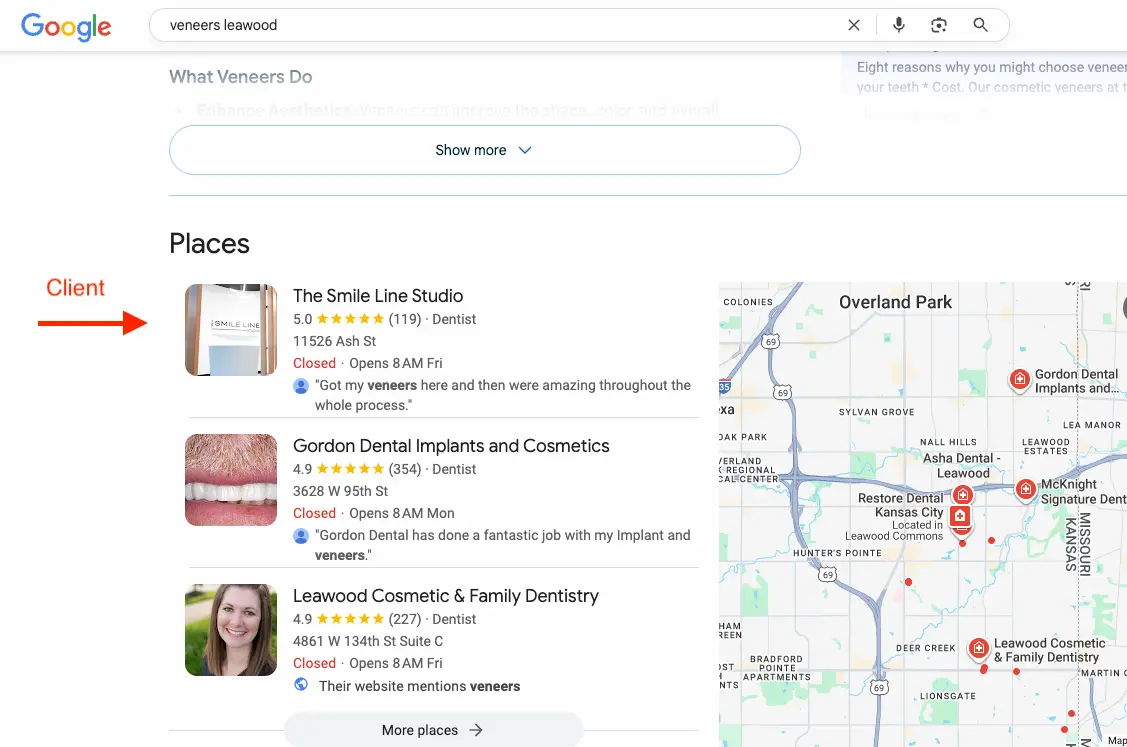This screenshot has height=747, width=1127.
Task: Start voice search with the microphone icon
Action: [898, 25]
